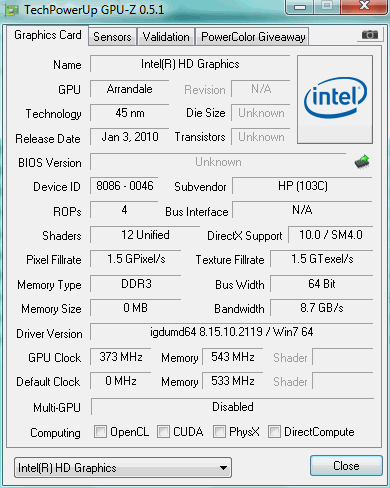
Task: Open the Intel(R) HD Graphics dropdown
Action: pos(123,468)
